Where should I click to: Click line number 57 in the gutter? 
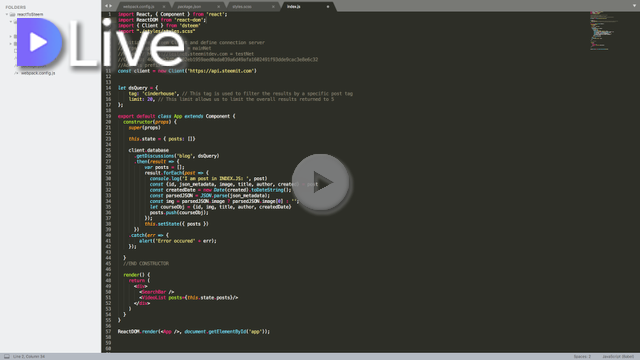(108, 332)
